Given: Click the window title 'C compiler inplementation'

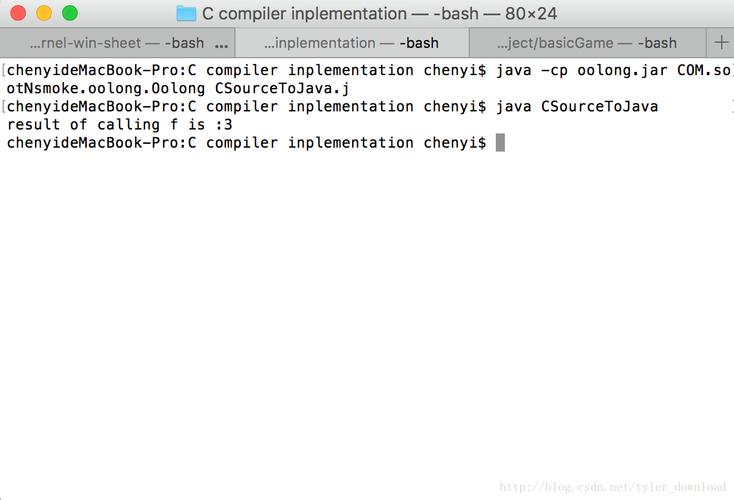Looking at the screenshot, I should coord(302,14).
